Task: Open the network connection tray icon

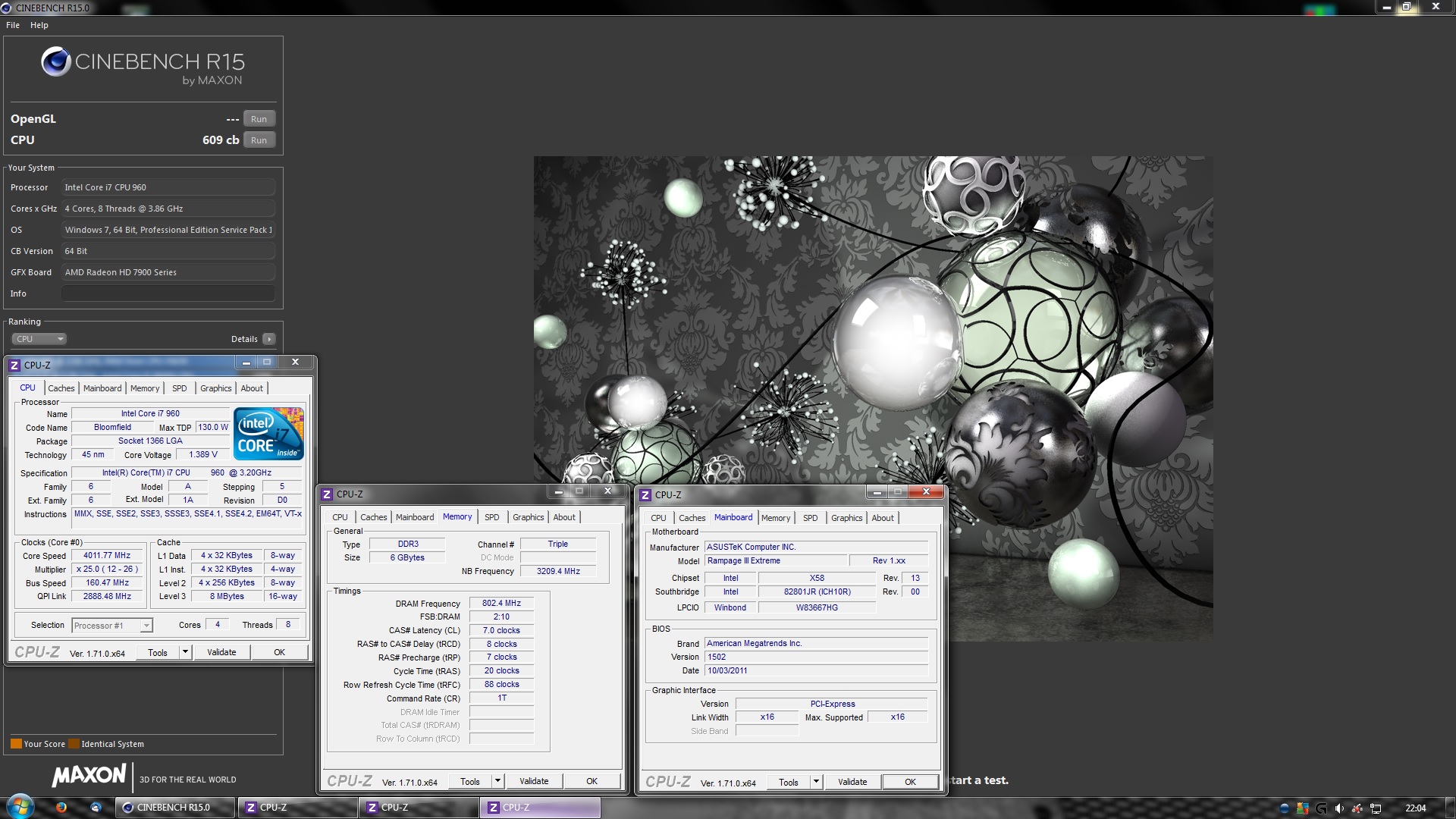Action: (x=1376, y=808)
